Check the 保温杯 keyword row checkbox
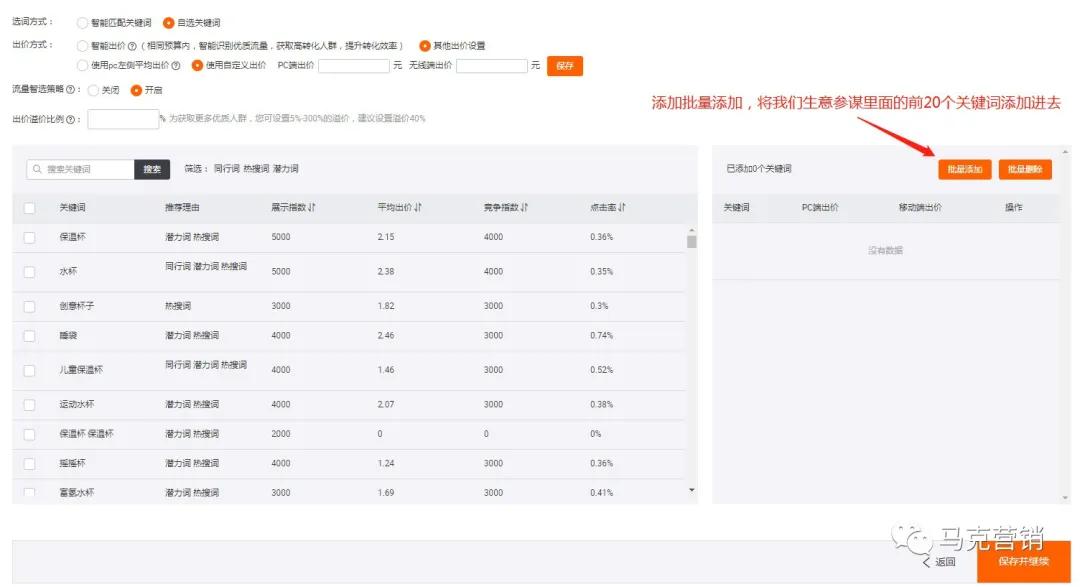The image size is (1080, 587). [28, 238]
